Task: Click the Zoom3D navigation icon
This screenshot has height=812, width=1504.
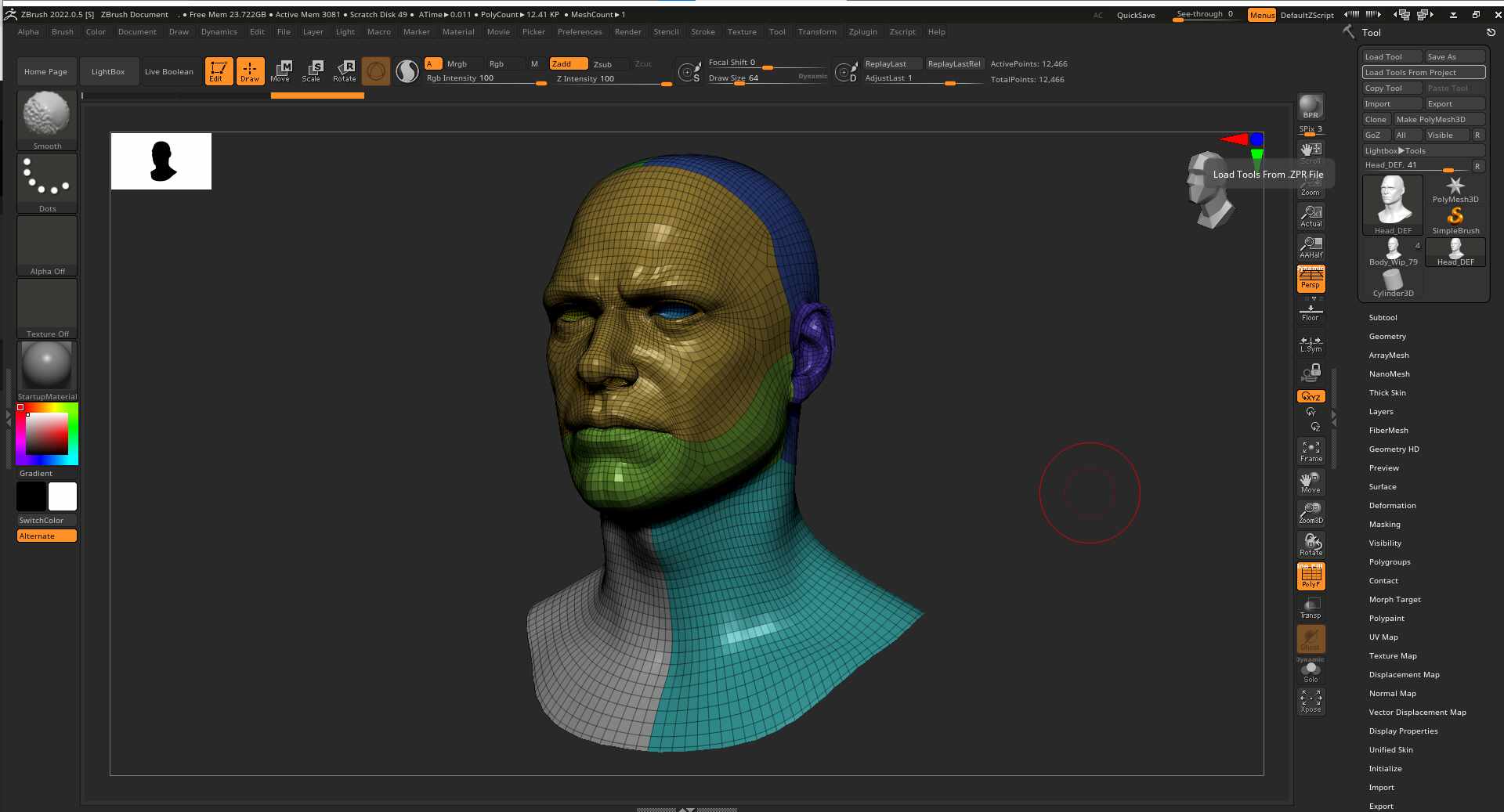Action: 1311,514
